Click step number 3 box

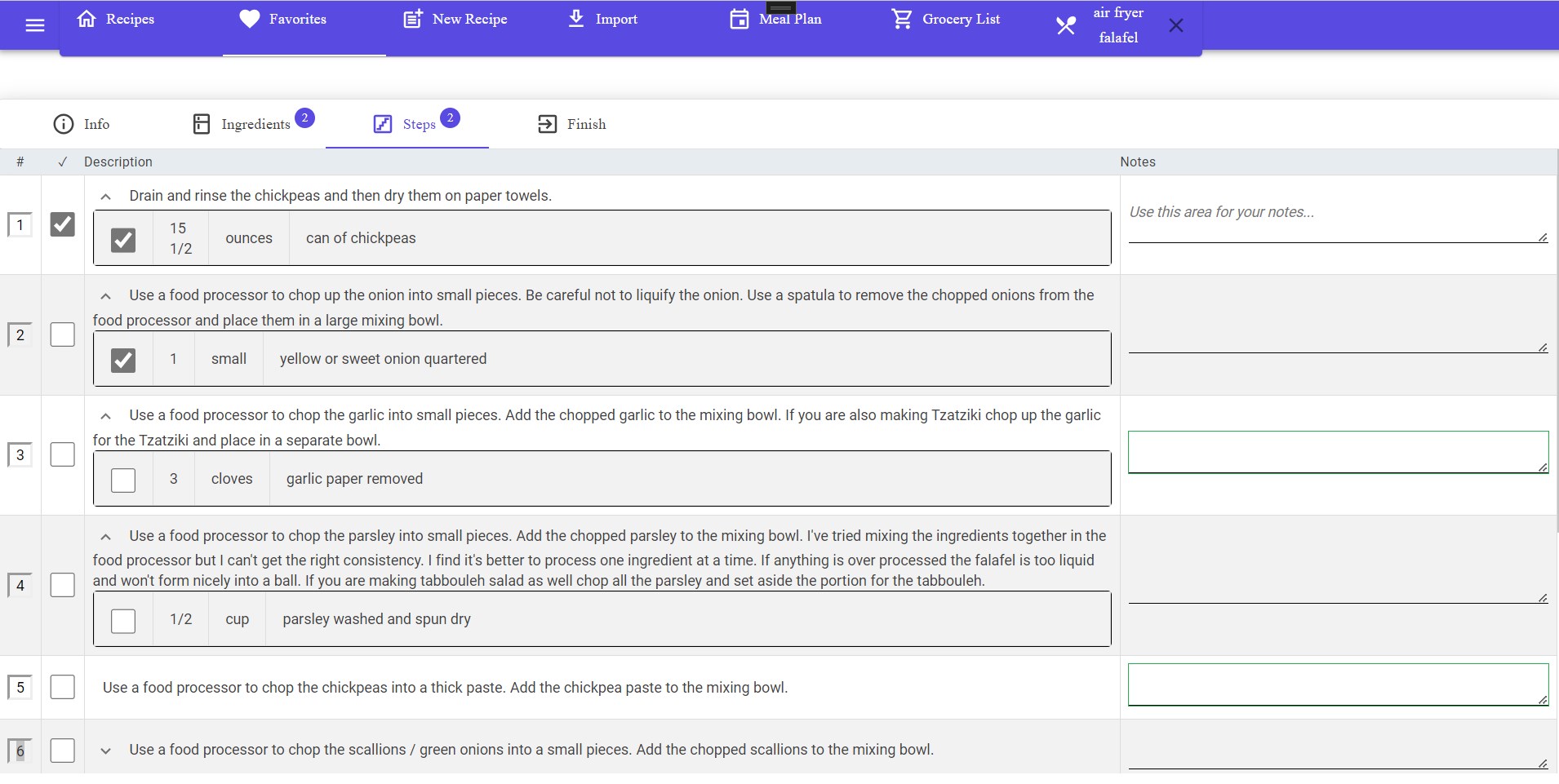(x=20, y=454)
